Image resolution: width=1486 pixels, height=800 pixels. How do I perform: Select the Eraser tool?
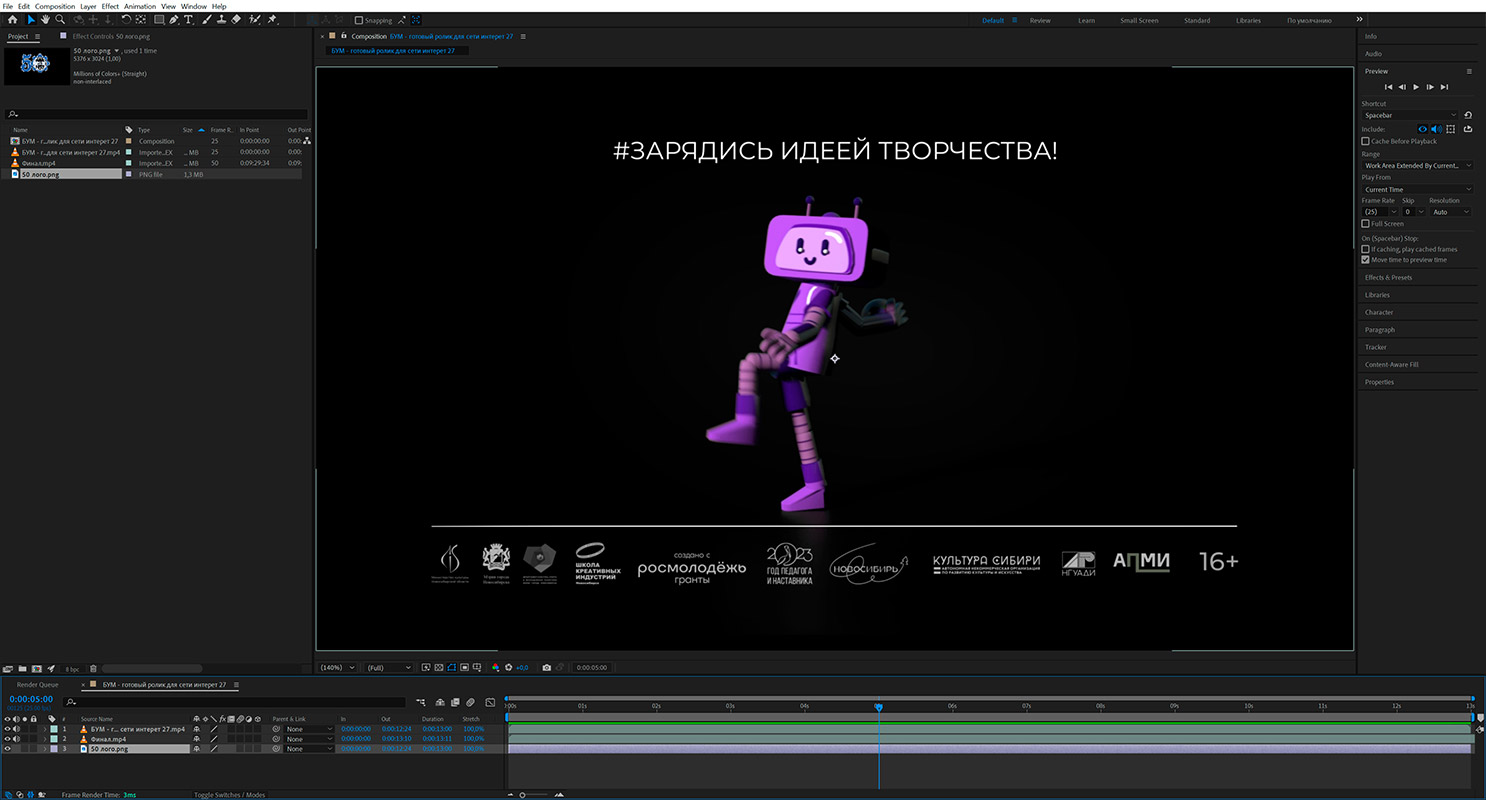click(x=236, y=19)
